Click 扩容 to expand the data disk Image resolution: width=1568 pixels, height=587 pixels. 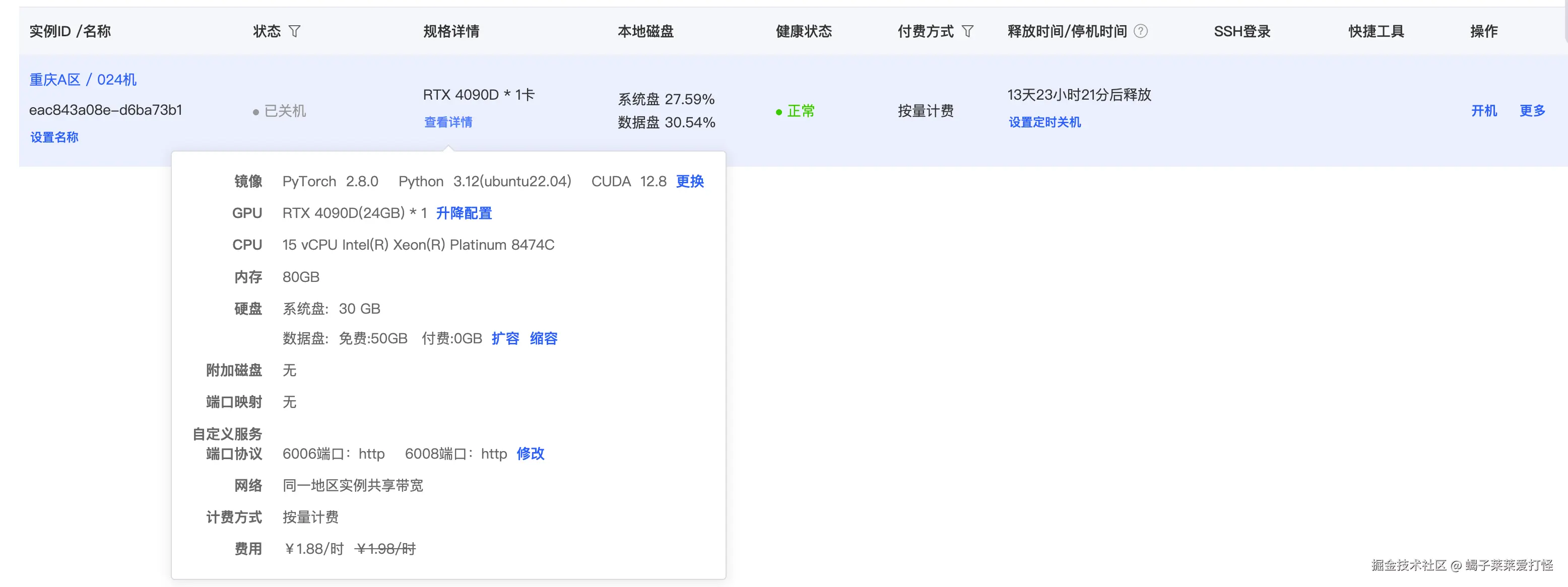505,338
